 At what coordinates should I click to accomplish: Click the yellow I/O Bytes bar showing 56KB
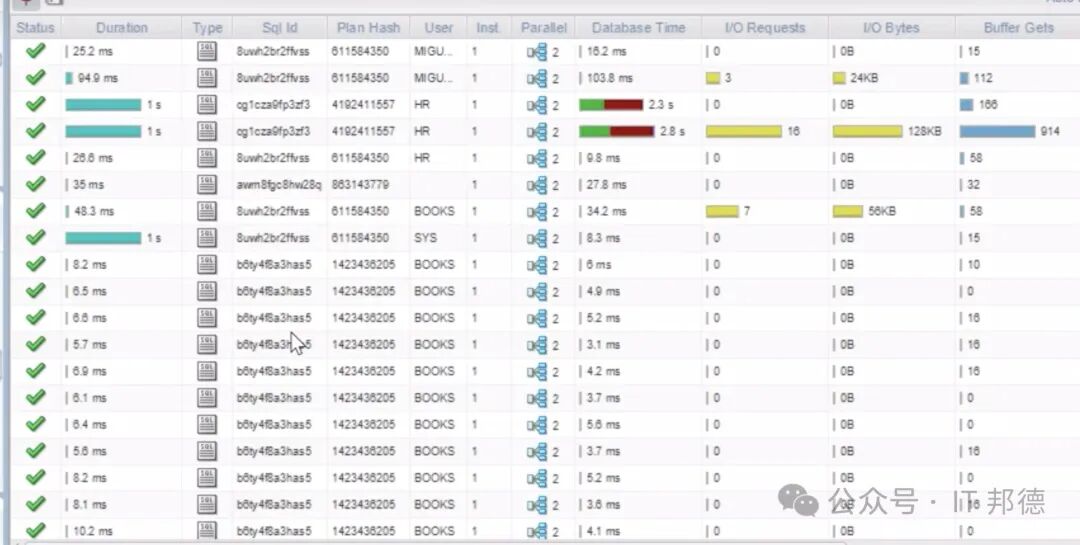click(847, 211)
